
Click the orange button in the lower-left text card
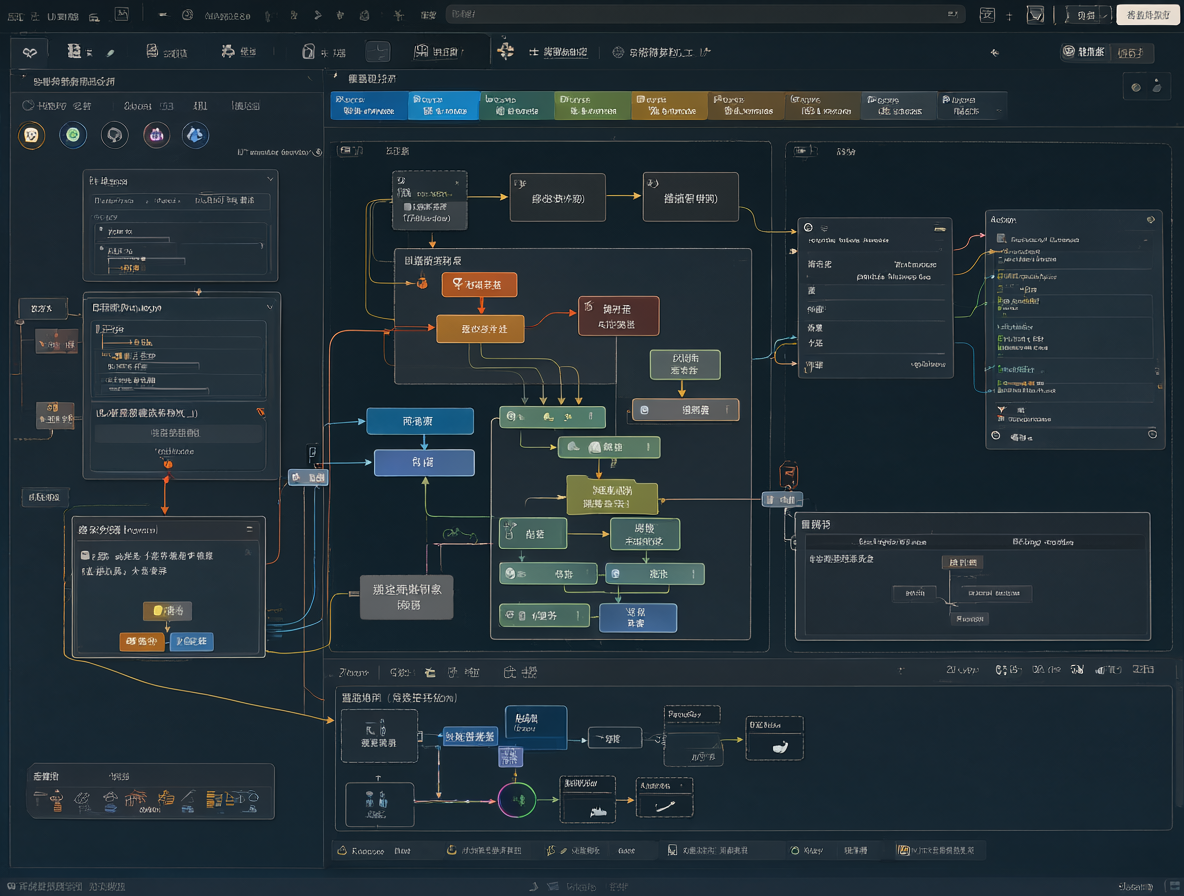tap(142, 641)
